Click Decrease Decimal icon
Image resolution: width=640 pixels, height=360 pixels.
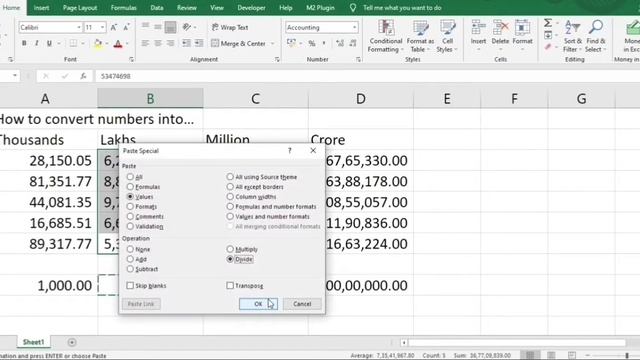(353, 43)
